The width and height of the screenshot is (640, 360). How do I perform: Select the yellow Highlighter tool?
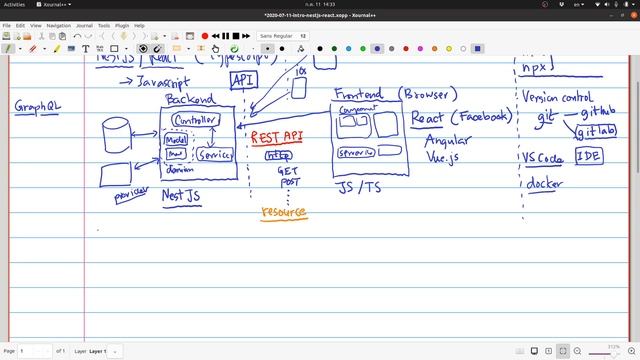pos(57,49)
